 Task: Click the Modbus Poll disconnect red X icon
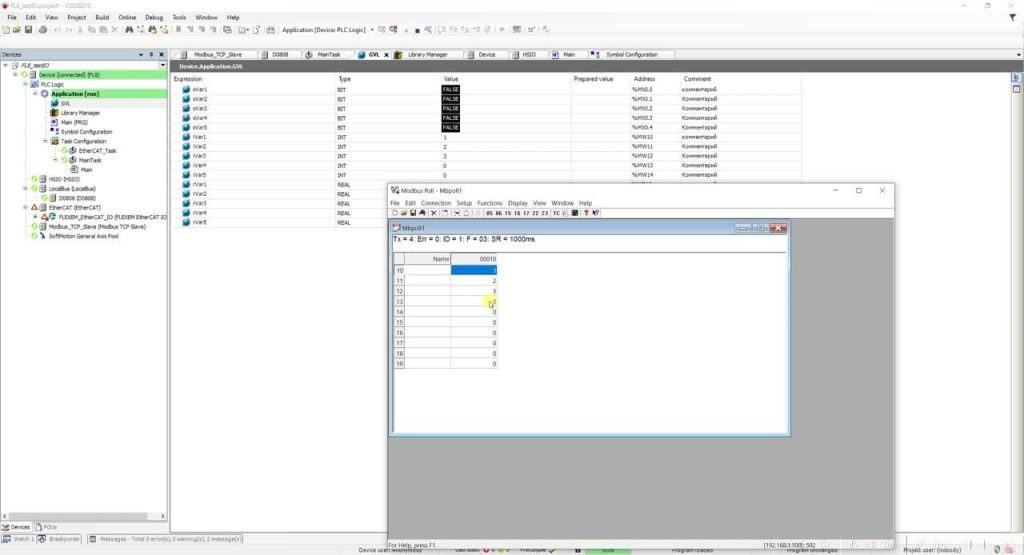coord(434,213)
